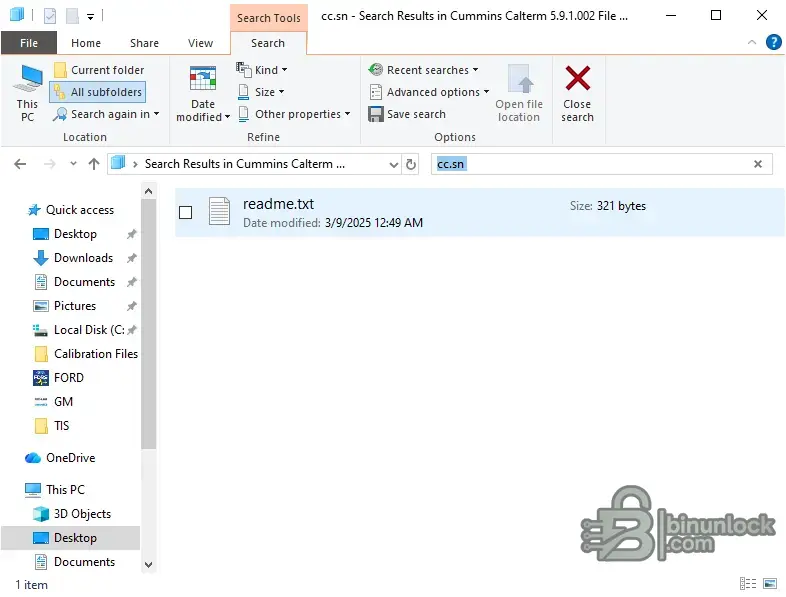Expand address bar history dropdown
Image resolution: width=786 pixels, height=597 pixels.
[x=394, y=164]
